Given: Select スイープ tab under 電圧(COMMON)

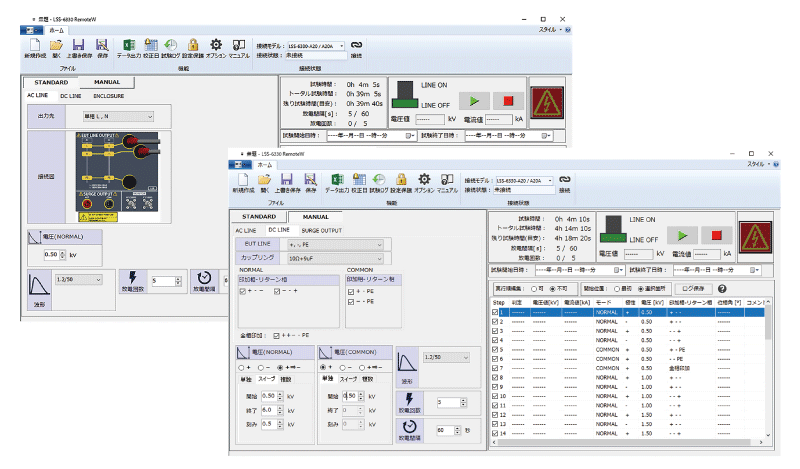Looking at the screenshot, I should tap(348, 379).
